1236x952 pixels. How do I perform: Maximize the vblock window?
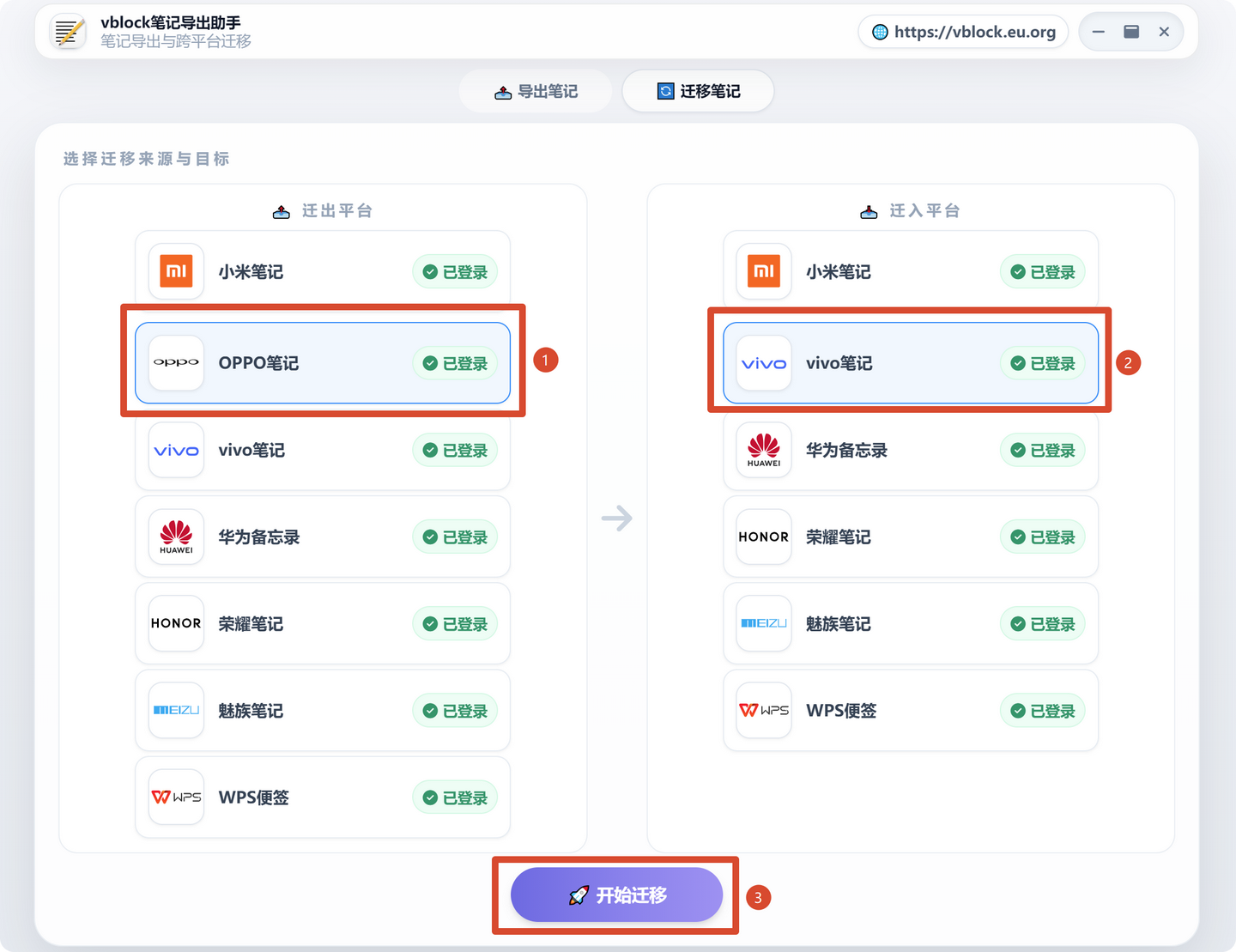pyautogui.click(x=1131, y=32)
